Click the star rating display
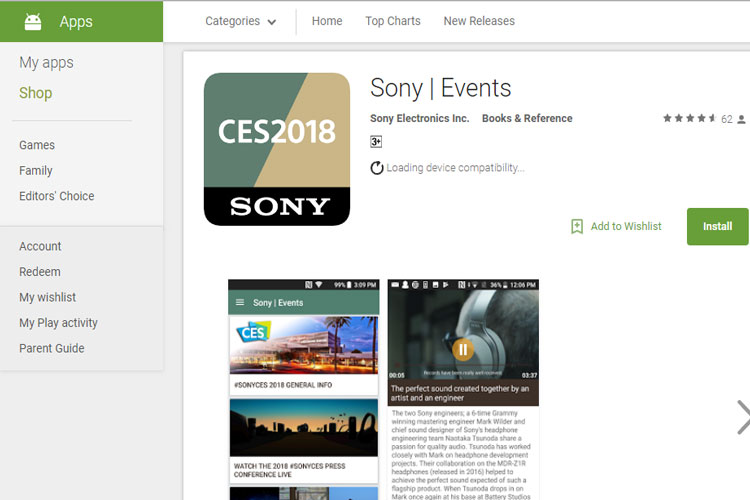Viewport: 750px width, 500px height. (x=689, y=118)
